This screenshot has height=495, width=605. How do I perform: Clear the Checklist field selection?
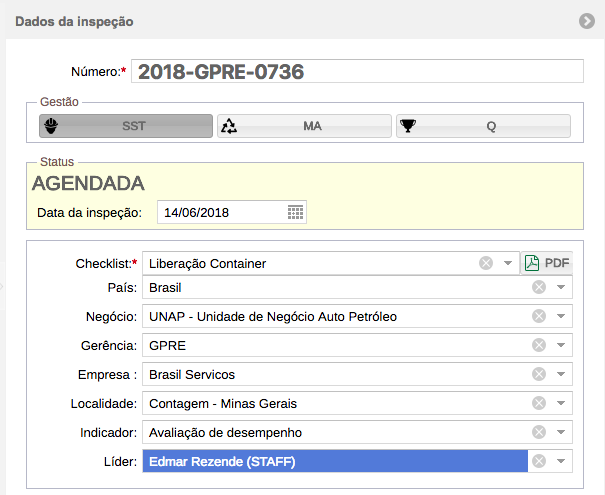pyautogui.click(x=486, y=263)
